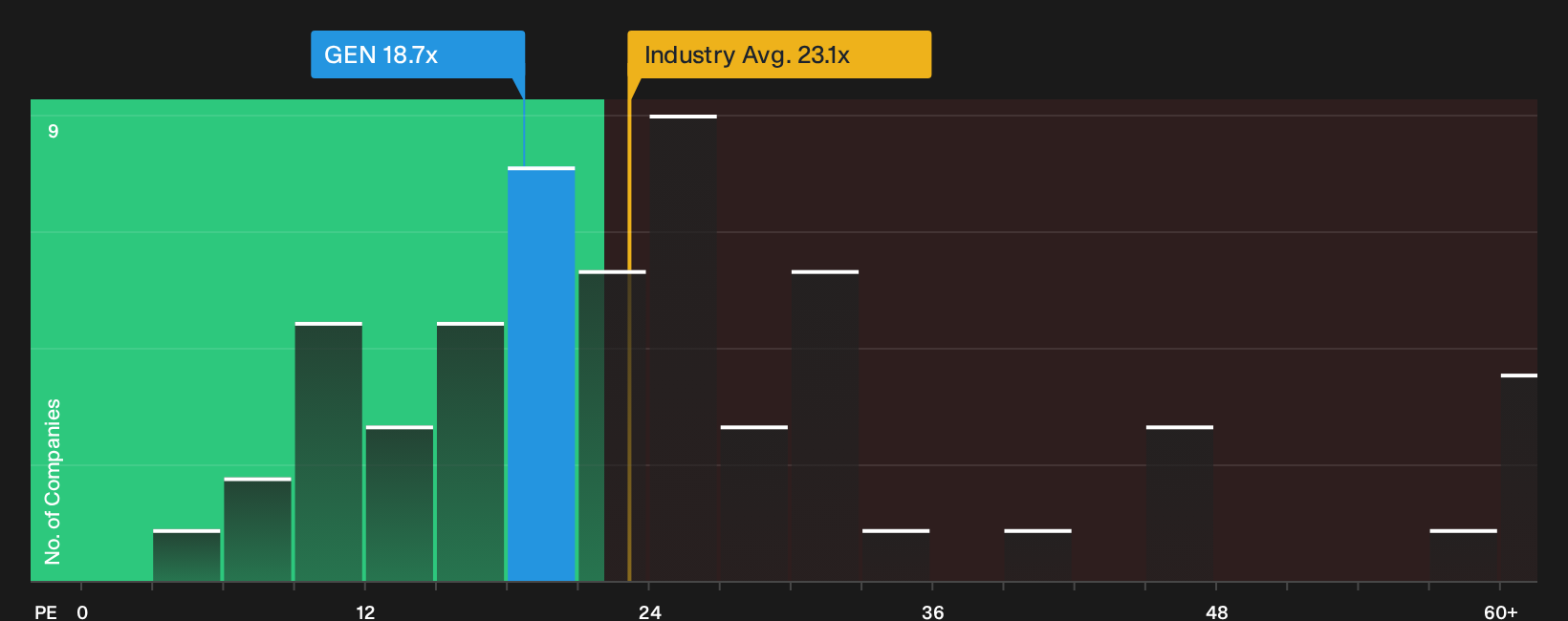
Task: Click the 0 axis label
Action: tap(82, 612)
